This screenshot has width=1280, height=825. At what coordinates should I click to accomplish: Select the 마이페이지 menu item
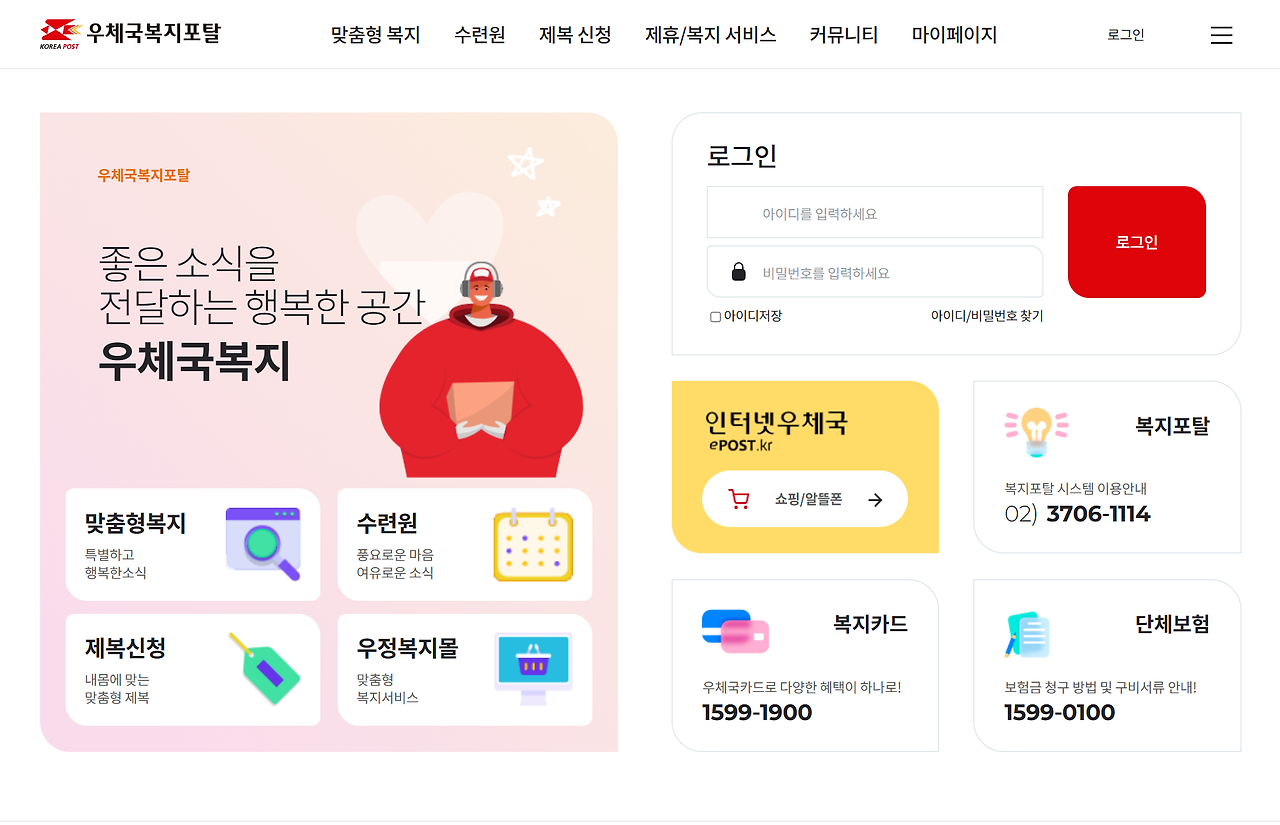tap(955, 35)
